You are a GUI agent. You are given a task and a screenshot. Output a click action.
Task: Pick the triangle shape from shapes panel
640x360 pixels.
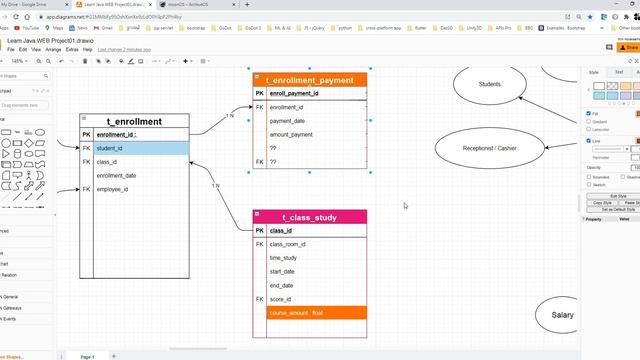[6, 154]
